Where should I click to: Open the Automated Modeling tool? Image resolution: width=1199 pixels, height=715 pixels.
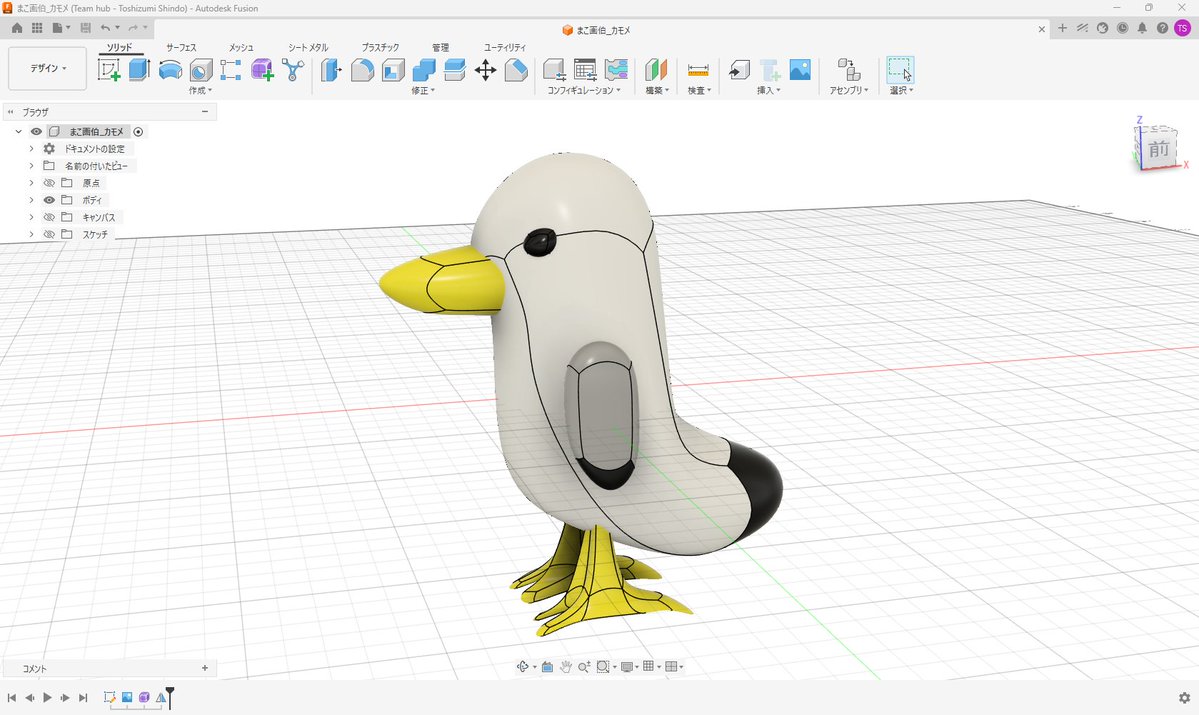click(x=293, y=70)
